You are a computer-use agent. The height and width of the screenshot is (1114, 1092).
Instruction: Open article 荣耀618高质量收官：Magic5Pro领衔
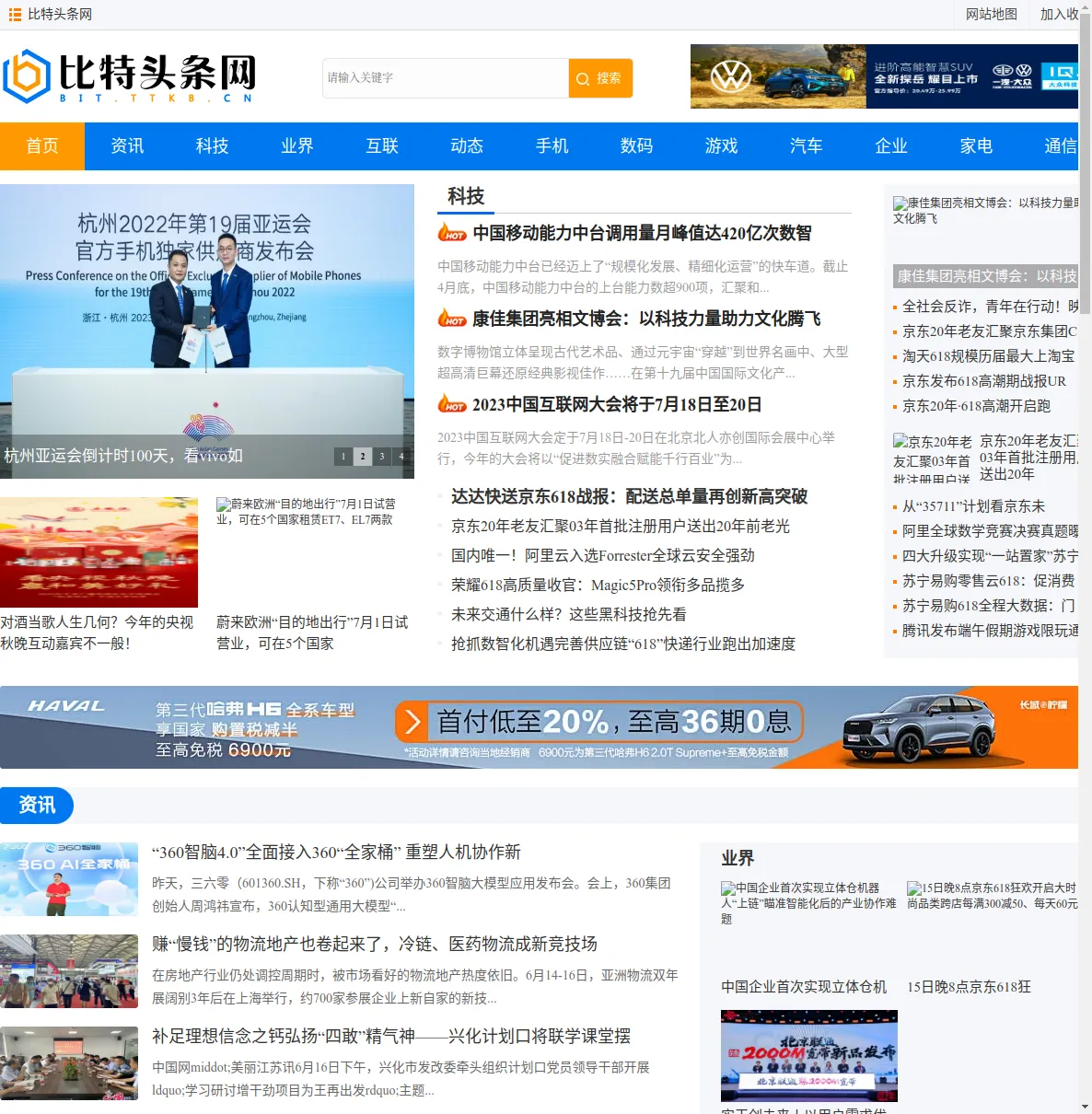click(598, 585)
